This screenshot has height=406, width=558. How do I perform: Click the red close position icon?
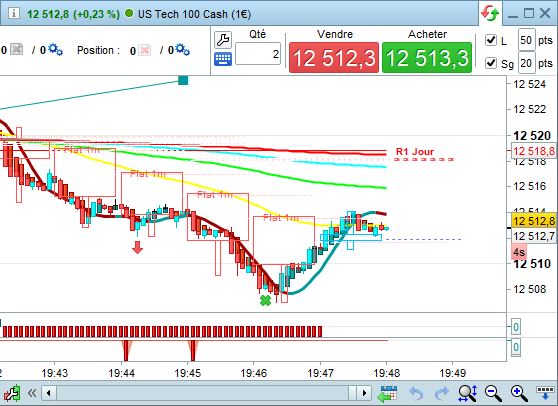[x=144, y=50]
